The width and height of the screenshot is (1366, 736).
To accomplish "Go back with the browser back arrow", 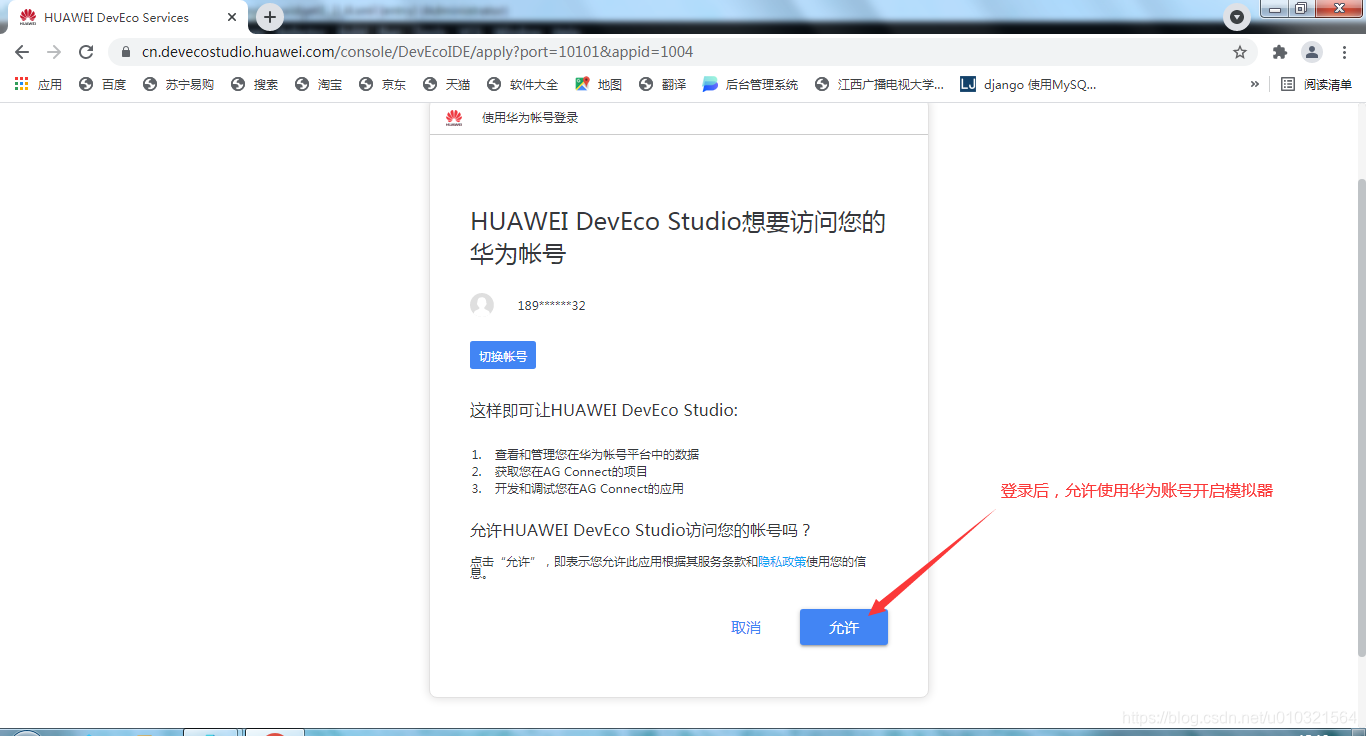I will [22, 52].
